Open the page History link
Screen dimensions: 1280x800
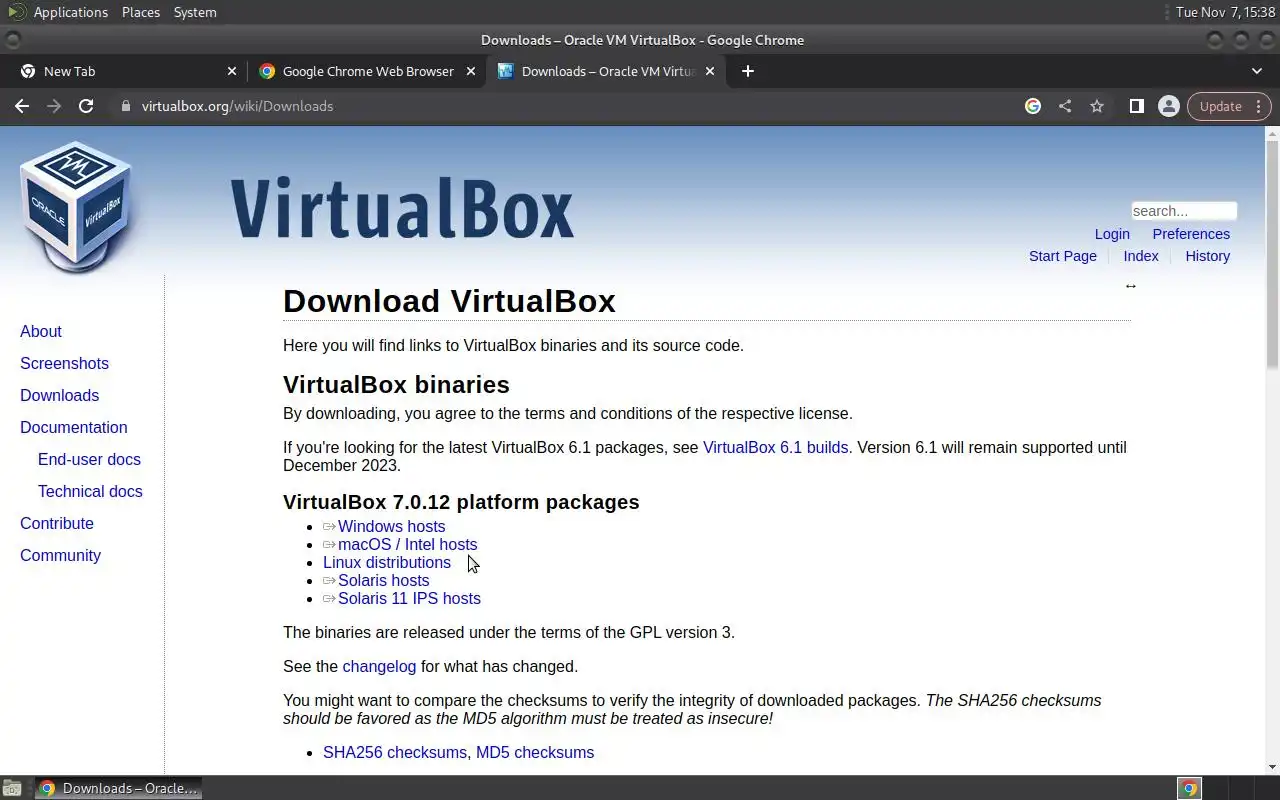tap(1207, 256)
